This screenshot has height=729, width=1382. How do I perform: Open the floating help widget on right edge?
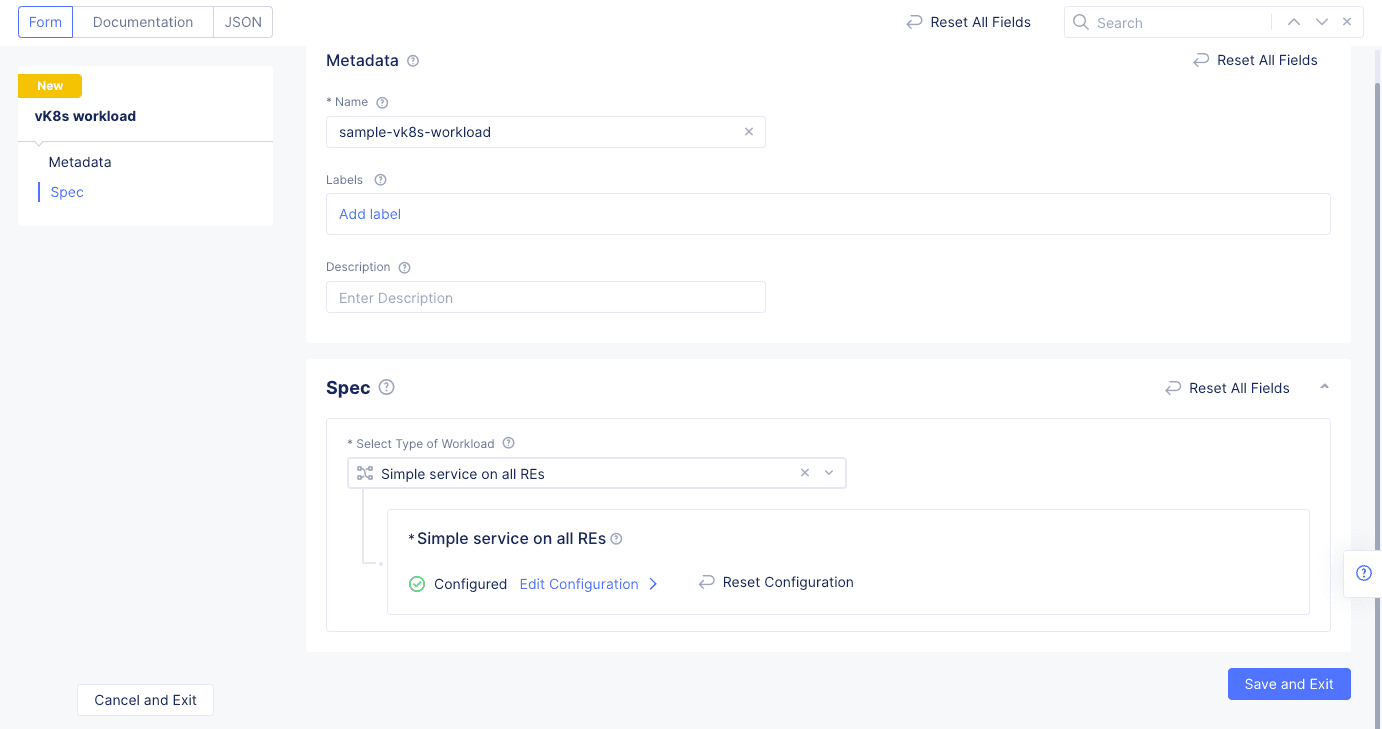[1363, 573]
